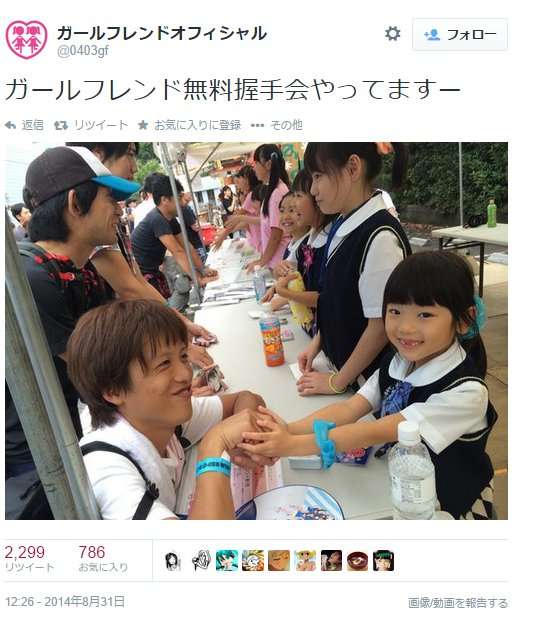This screenshot has width=534, height=622.
Task: Click the フォロー follow button
Action: (x=460, y=35)
